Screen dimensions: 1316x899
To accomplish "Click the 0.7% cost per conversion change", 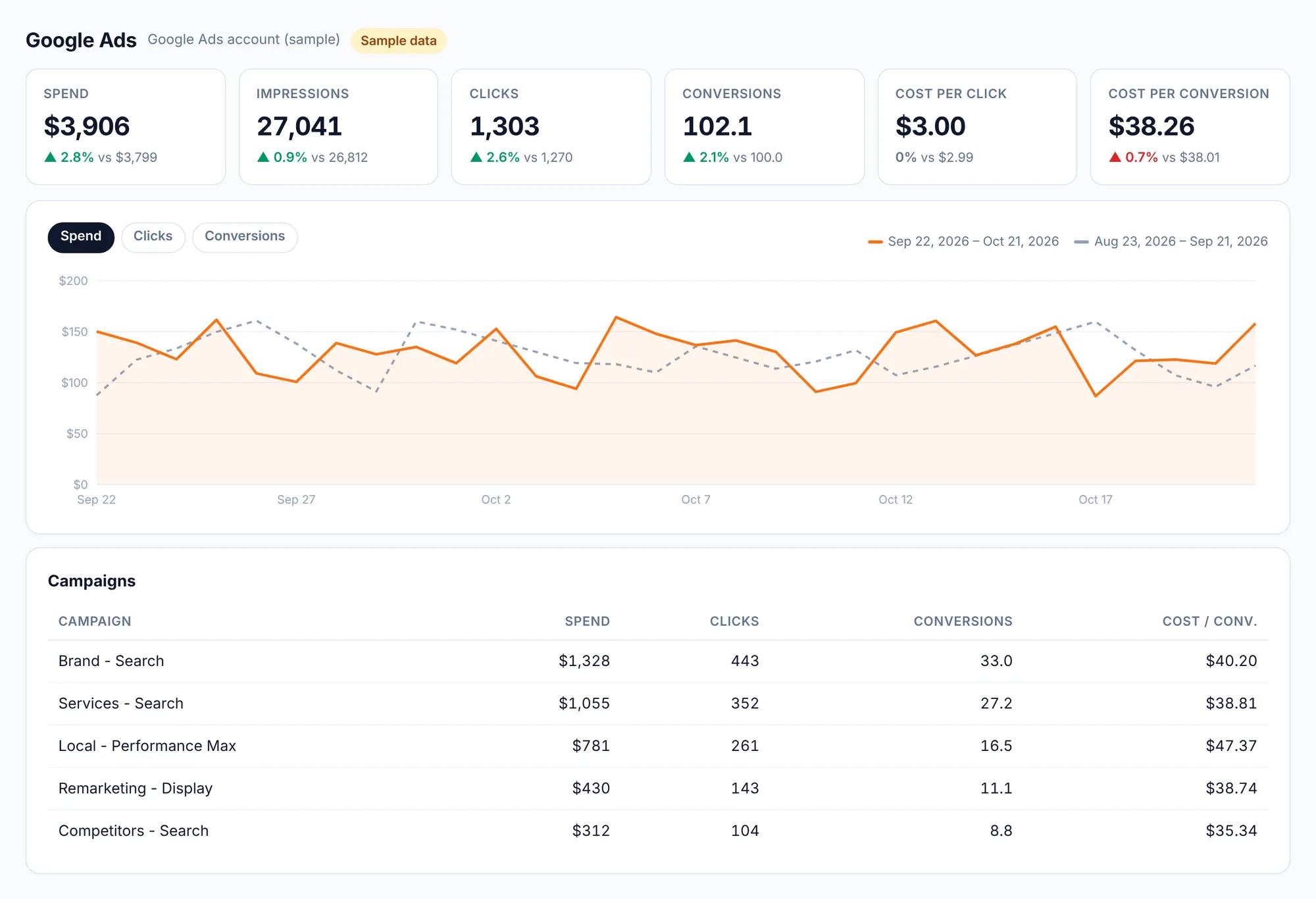I will click(x=1142, y=157).
